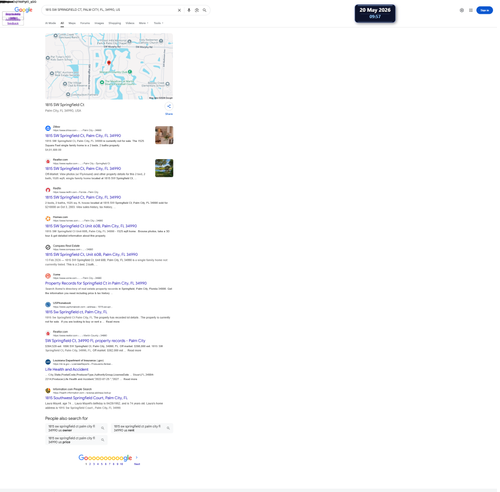Open 'Property Records for Springfield Ct' link
This screenshot has height=492, width=500.
tap(96, 283)
